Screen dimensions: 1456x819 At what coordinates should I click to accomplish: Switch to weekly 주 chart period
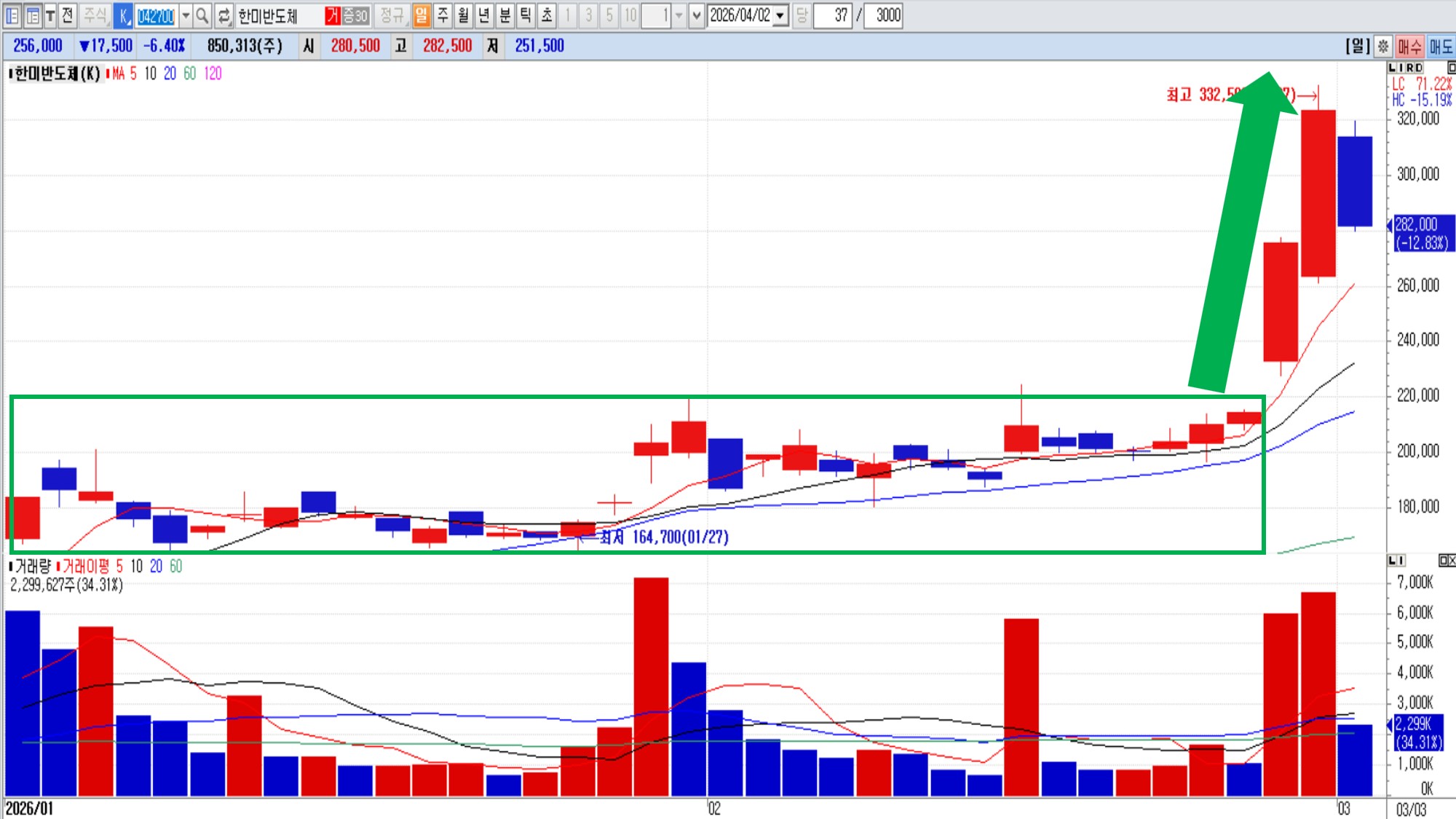pos(443,15)
